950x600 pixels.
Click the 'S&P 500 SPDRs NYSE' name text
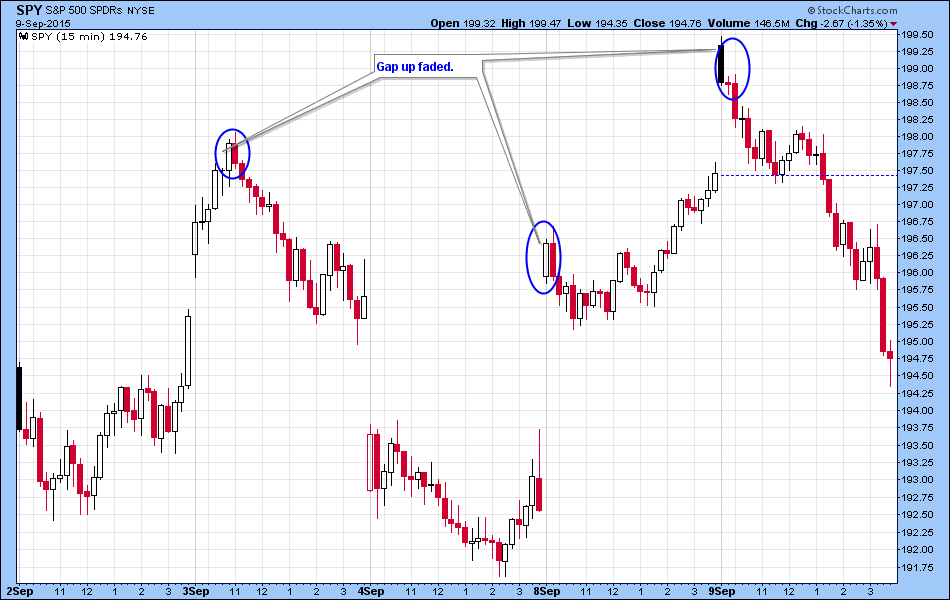tap(99, 11)
